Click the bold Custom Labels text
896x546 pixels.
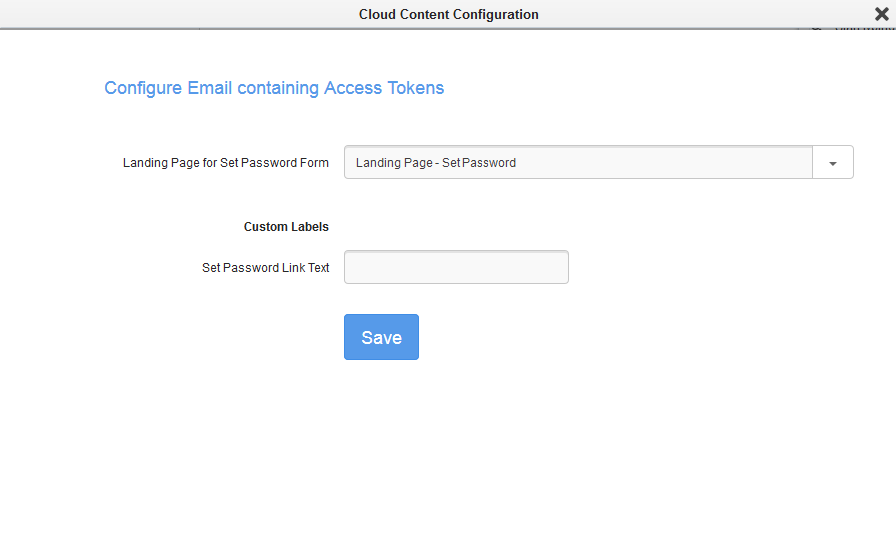tap(286, 227)
